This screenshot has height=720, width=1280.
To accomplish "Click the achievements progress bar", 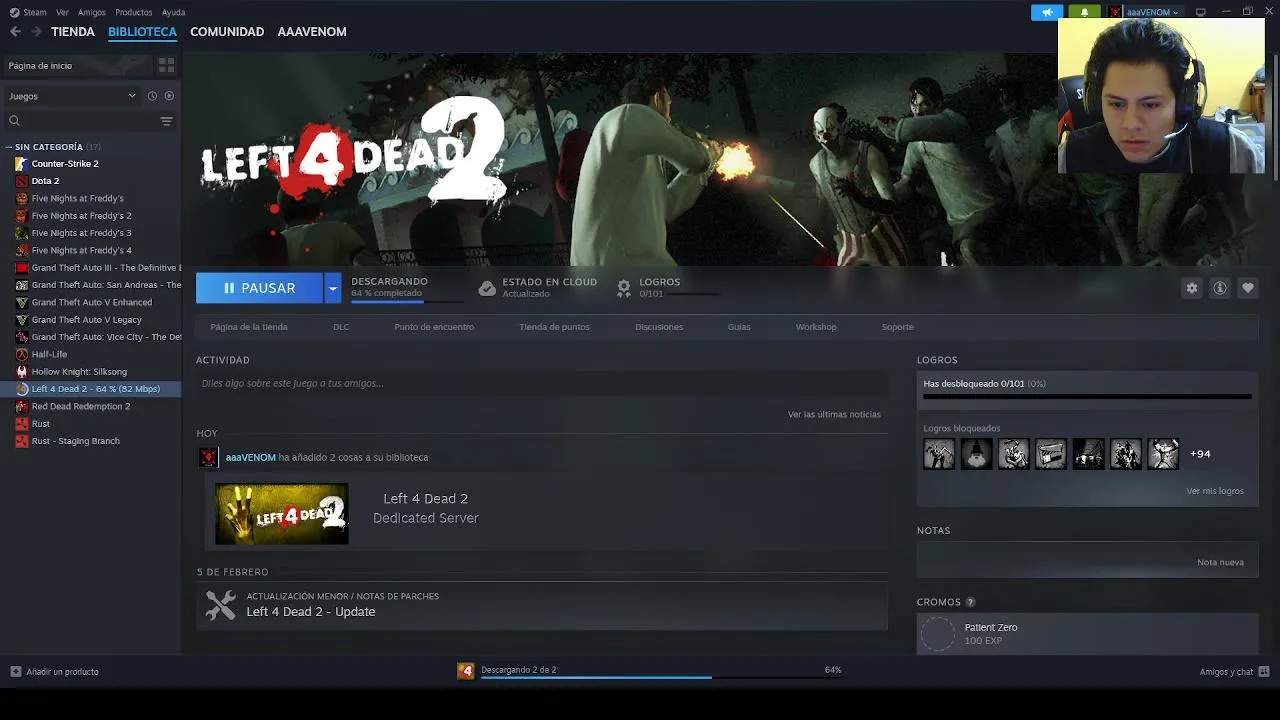I will pyautogui.click(x=1087, y=396).
